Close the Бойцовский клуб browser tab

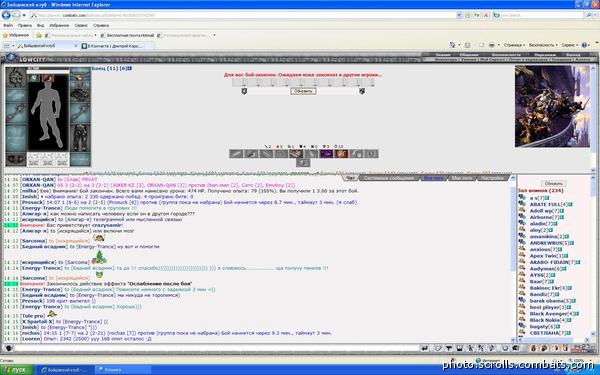76,46
